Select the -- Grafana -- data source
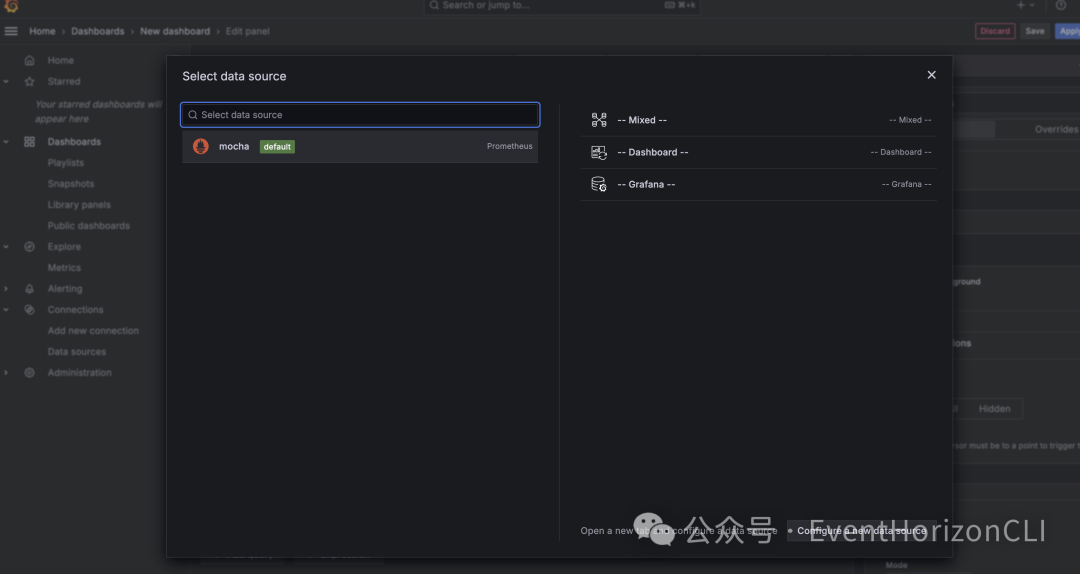The height and width of the screenshot is (574, 1080). click(758, 184)
